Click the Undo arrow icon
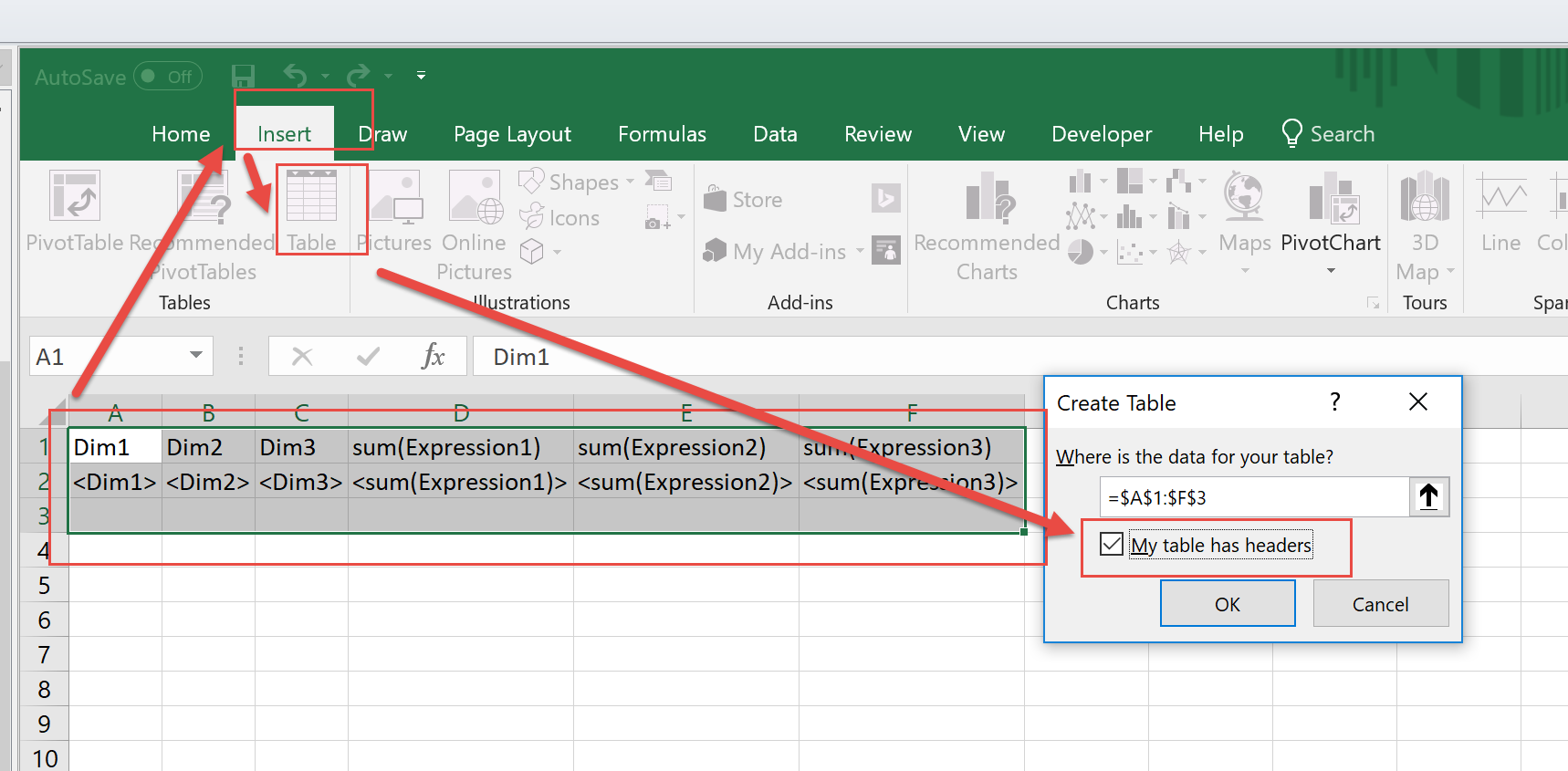The height and width of the screenshot is (771, 1568). (295, 76)
